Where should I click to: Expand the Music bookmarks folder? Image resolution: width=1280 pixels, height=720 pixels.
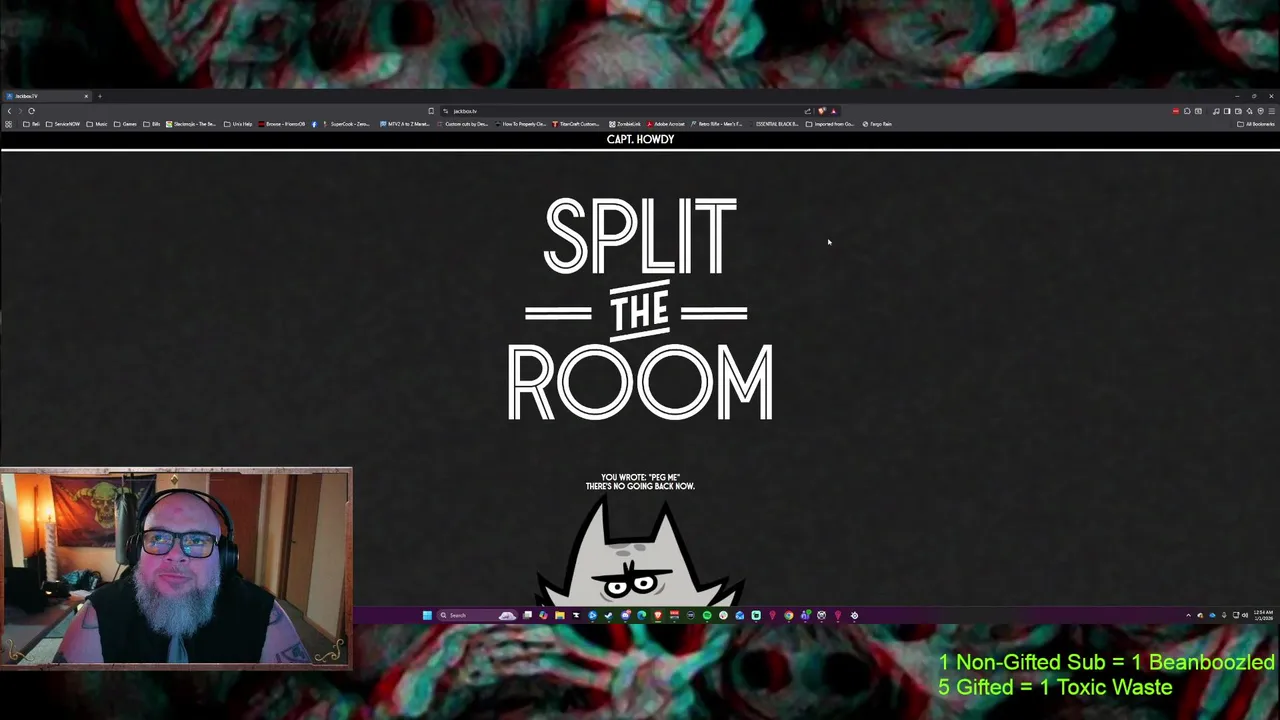pyautogui.click(x=97, y=124)
